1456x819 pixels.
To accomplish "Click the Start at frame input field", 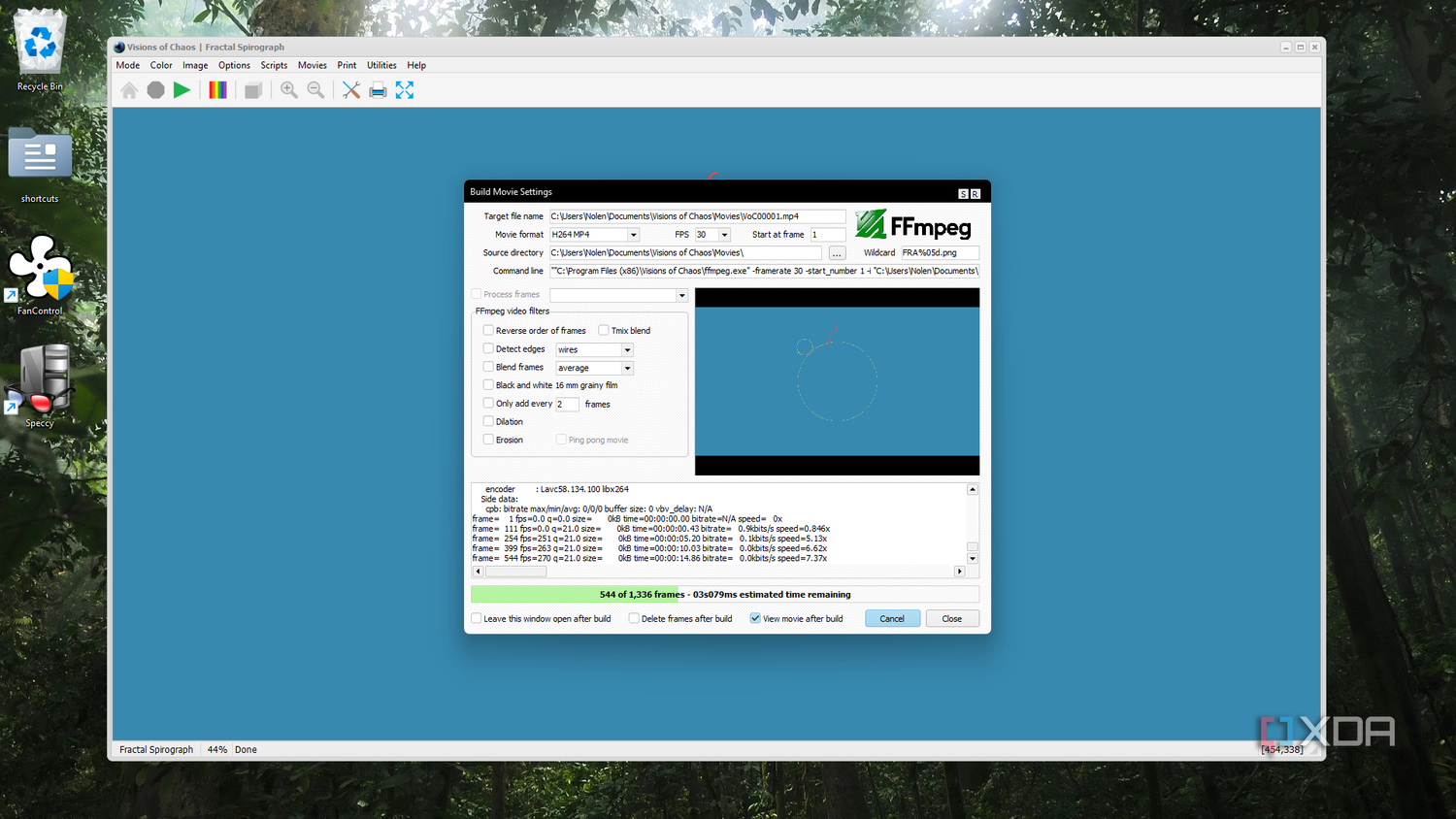I will click(x=828, y=235).
